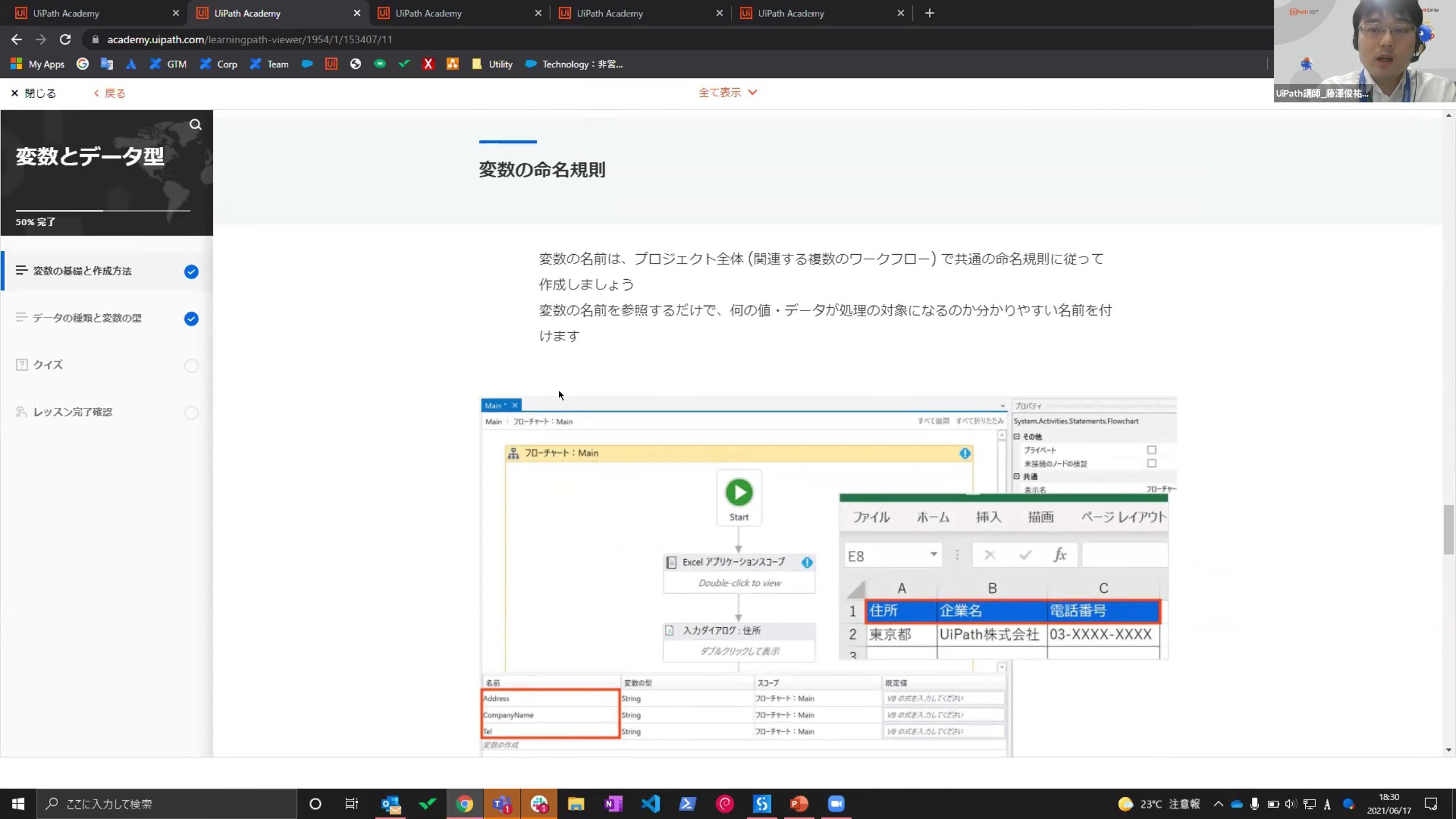Click the 50% progress bar
This screenshot has height=819, width=1456.
coord(103,210)
